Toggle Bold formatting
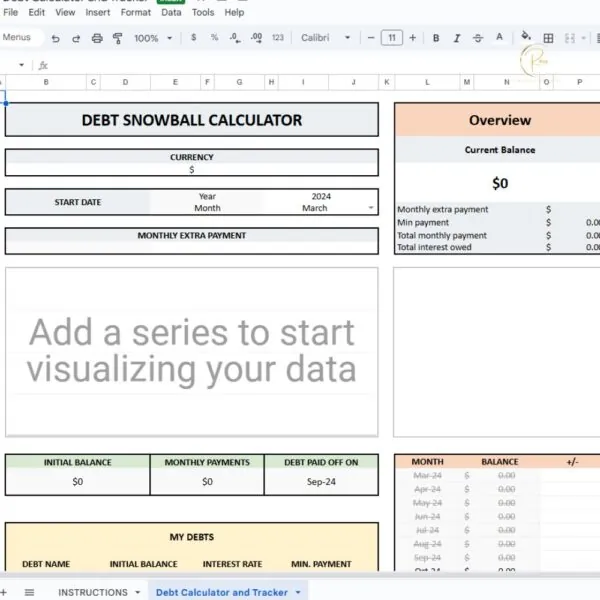The width and height of the screenshot is (600, 600). (x=436, y=38)
